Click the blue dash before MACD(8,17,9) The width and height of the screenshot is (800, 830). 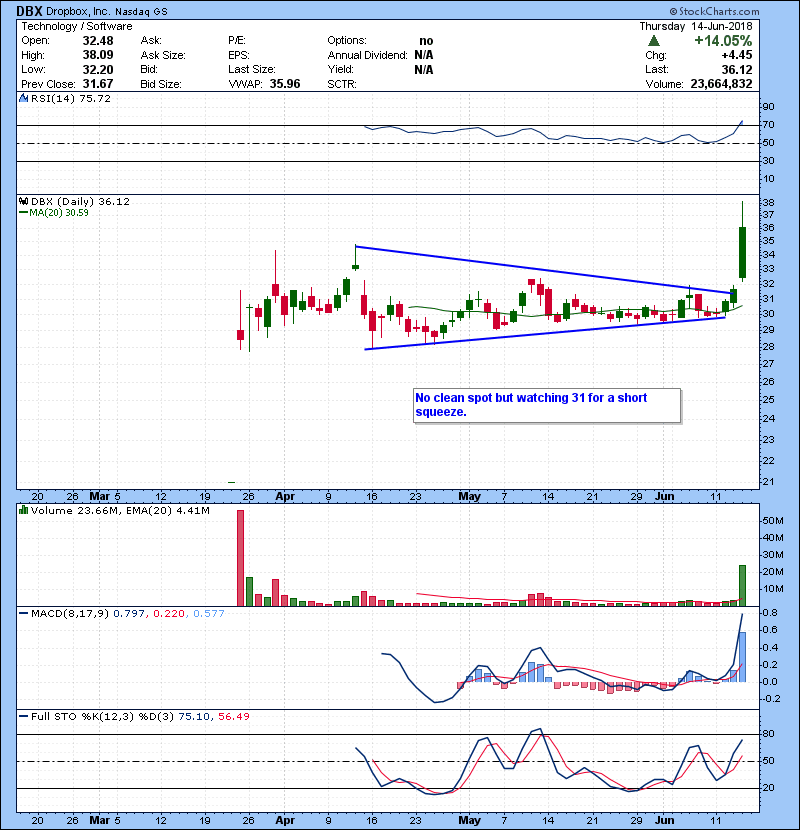point(23,614)
